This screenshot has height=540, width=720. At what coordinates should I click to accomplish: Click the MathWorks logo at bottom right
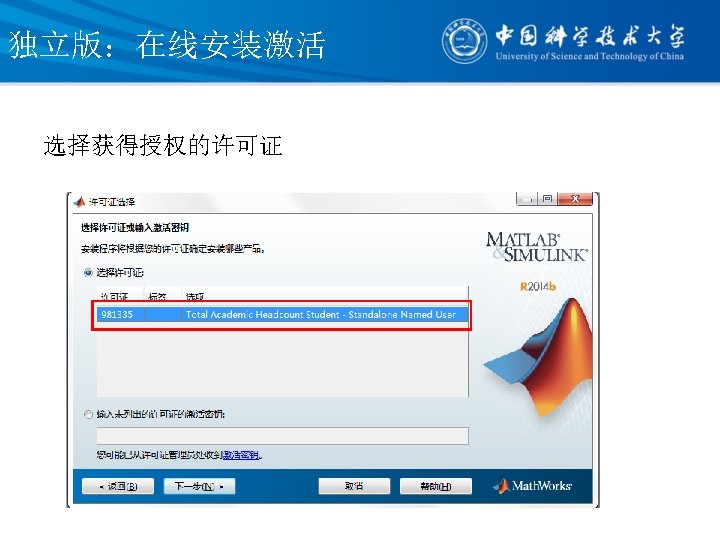[533, 486]
